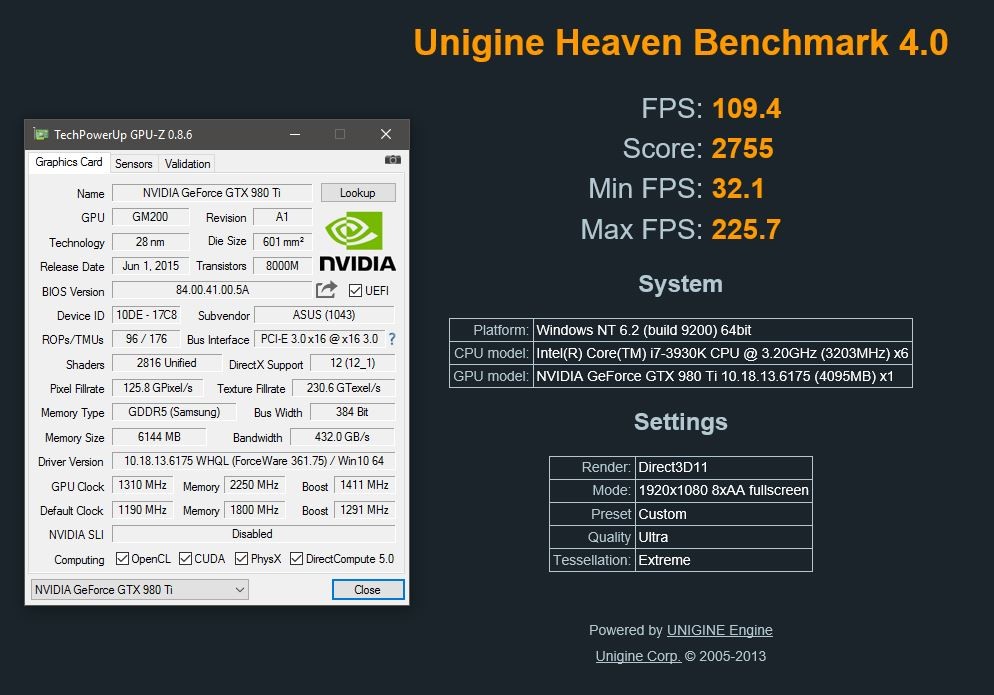Toggle the OpenCL checkbox
The image size is (994, 695).
coord(122,559)
